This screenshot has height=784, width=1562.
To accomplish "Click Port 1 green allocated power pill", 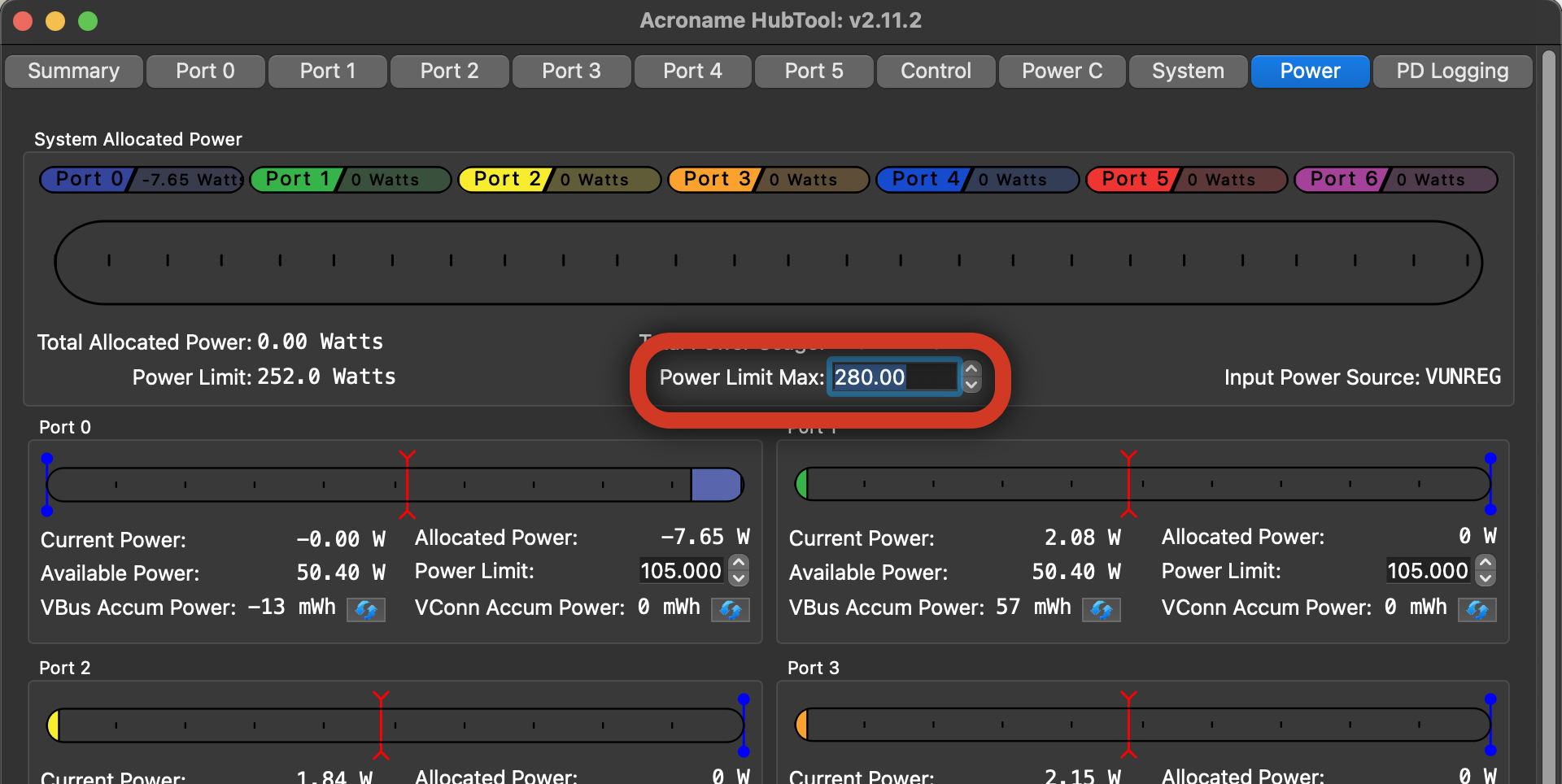I will click(351, 179).
